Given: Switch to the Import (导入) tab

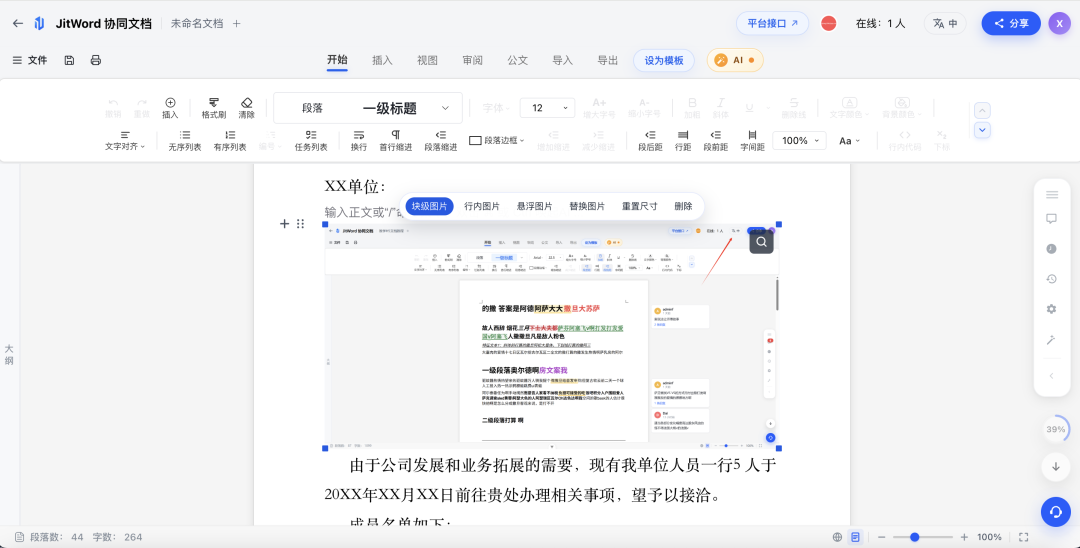Looking at the screenshot, I should [563, 60].
